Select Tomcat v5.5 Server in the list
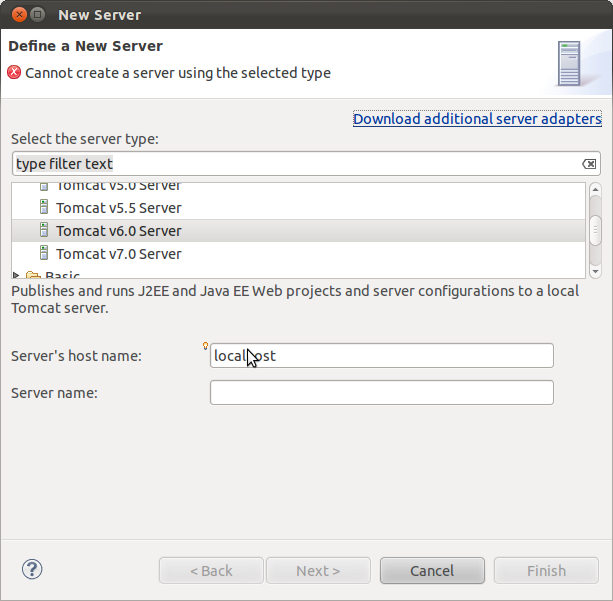The width and height of the screenshot is (613, 601). click(x=299, y=208)
